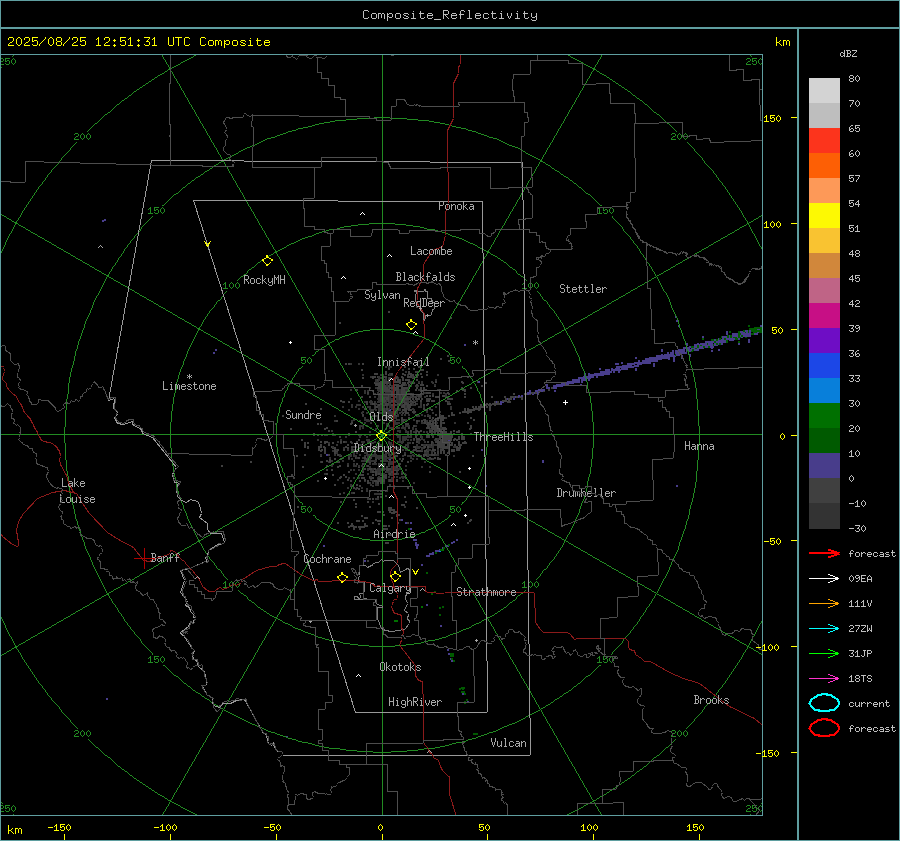Click the radar center diamond near Didsbury
Screen dimensions: 900x841
(x=381, y=436)
